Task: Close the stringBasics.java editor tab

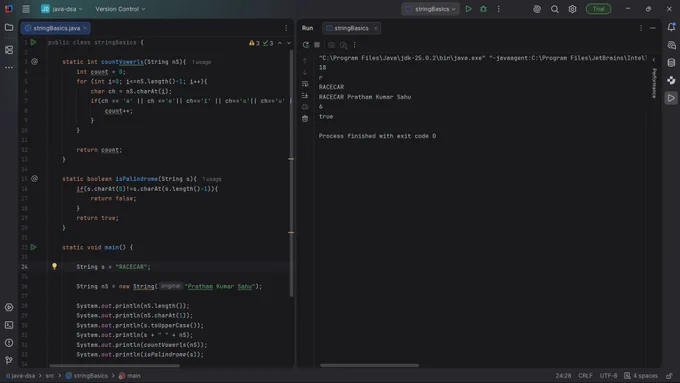Action: [85, 28]
